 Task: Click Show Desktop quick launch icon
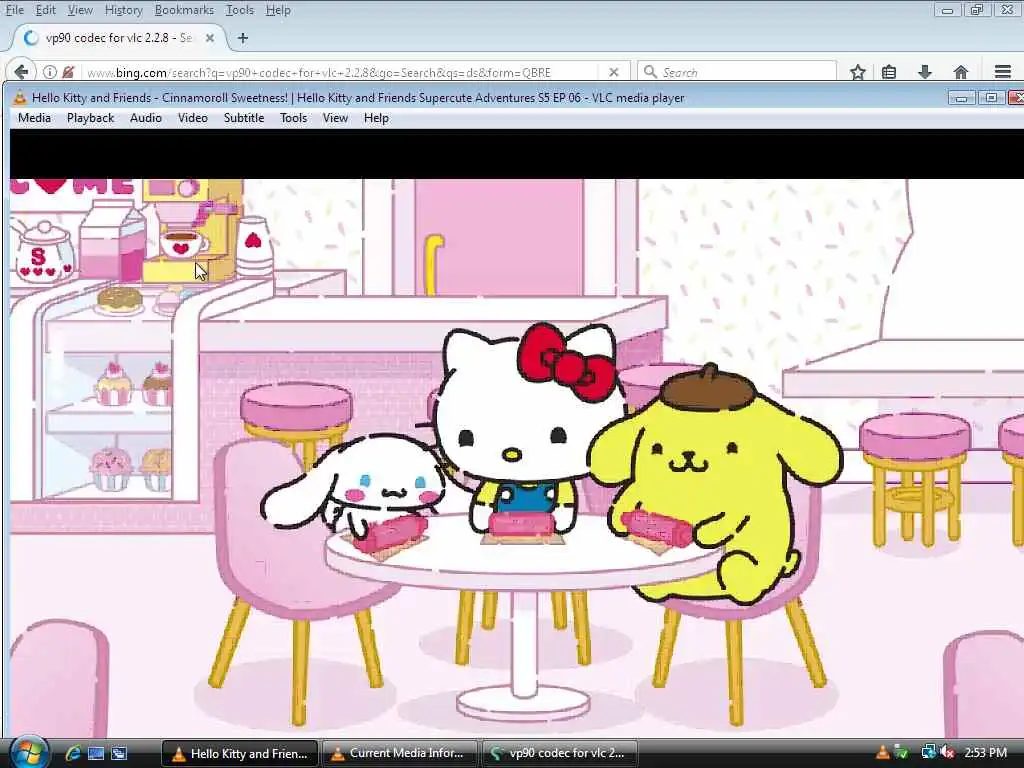[x=96, y=753]
